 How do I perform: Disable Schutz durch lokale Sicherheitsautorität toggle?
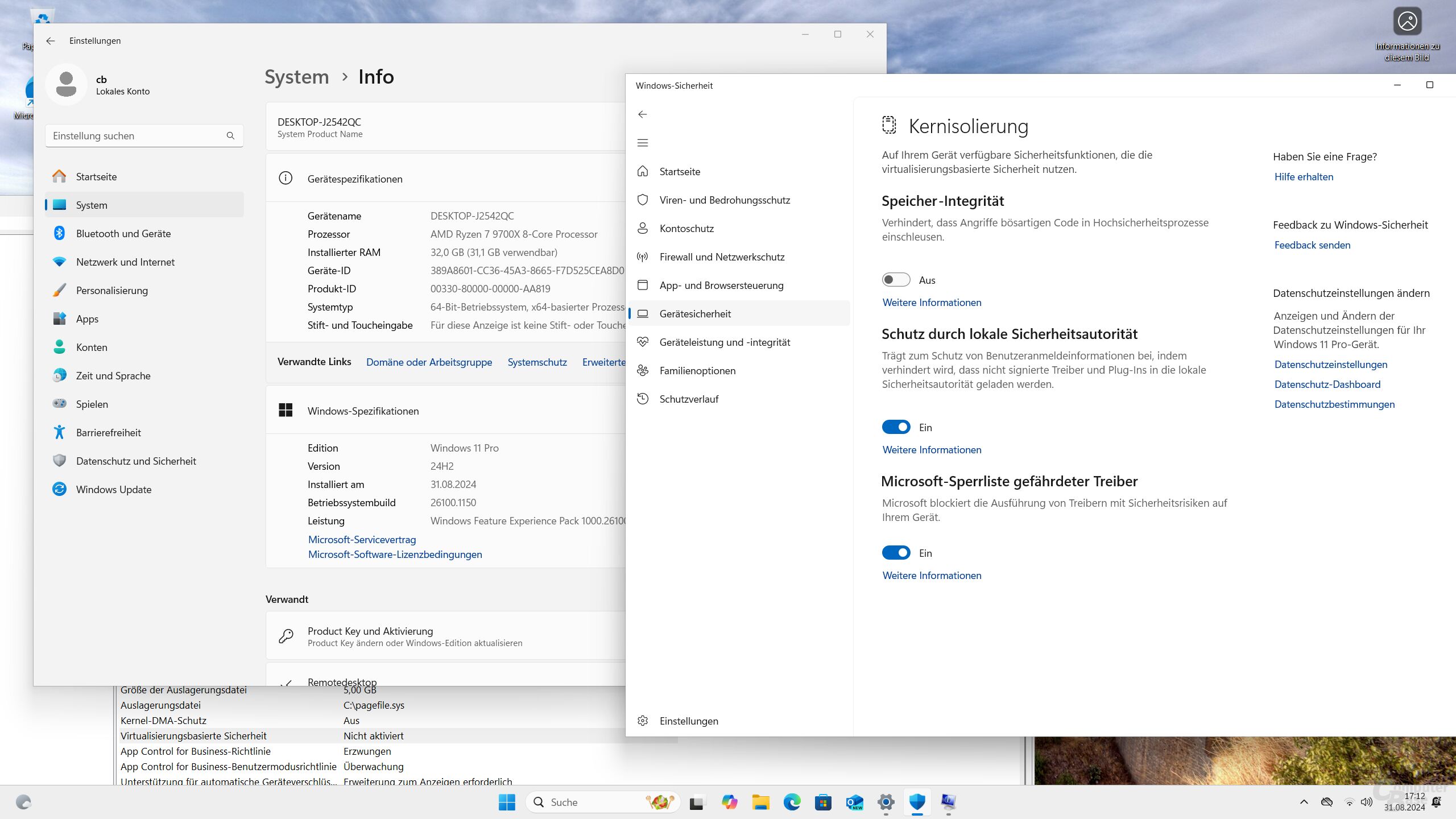896,427
